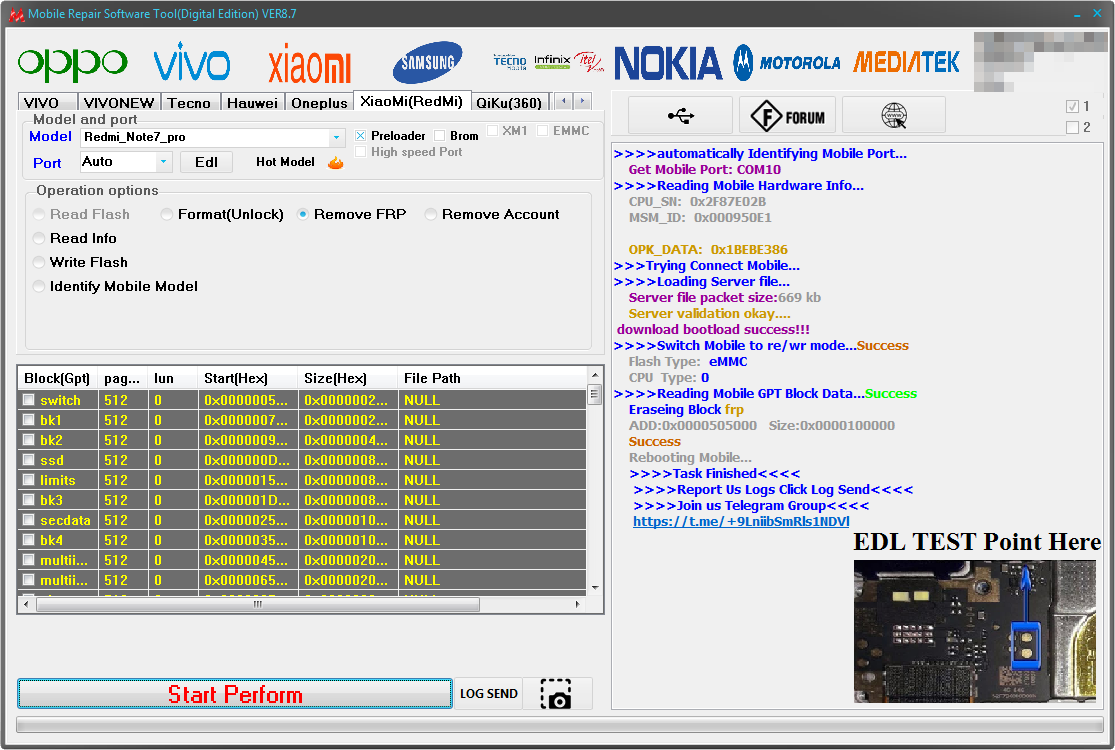1115x750 pixels.
Task: Tick the checkbox labeled 2
Action: click(x=1072, y=127)
